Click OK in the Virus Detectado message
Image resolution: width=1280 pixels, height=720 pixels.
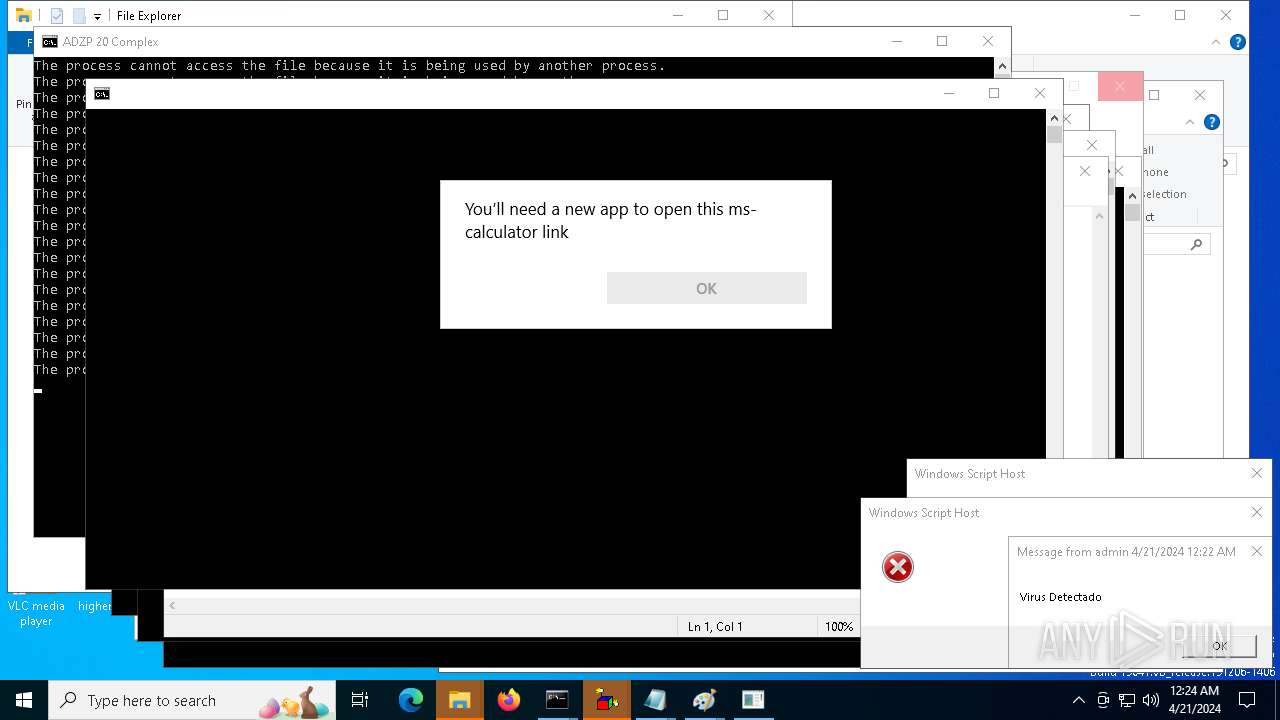pyautogui.click(x=1219, y=646)
